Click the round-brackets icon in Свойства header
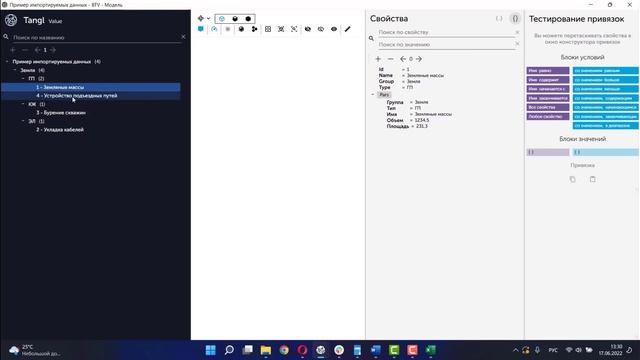The height and width of the screenshot is (360, 640). tap(499, 19)
